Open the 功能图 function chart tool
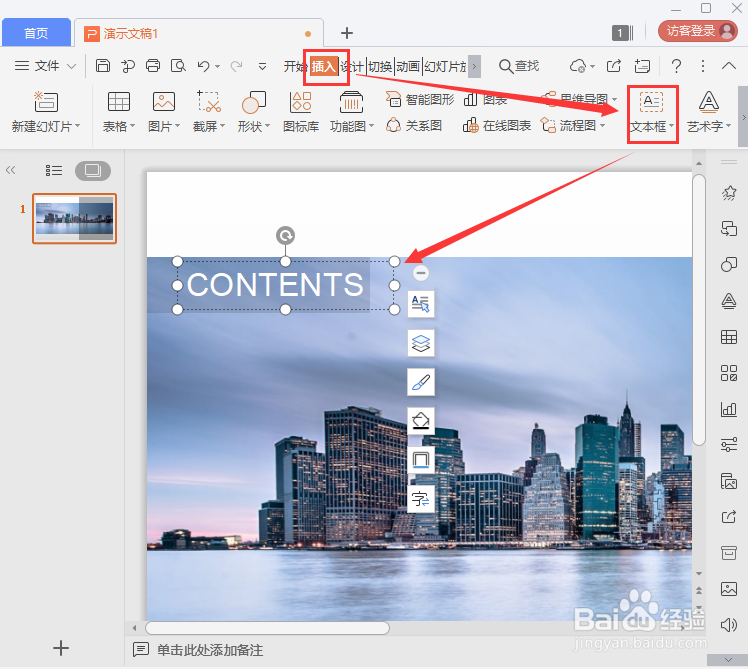The height and width of the screenshot is (669, 748). 352,112
